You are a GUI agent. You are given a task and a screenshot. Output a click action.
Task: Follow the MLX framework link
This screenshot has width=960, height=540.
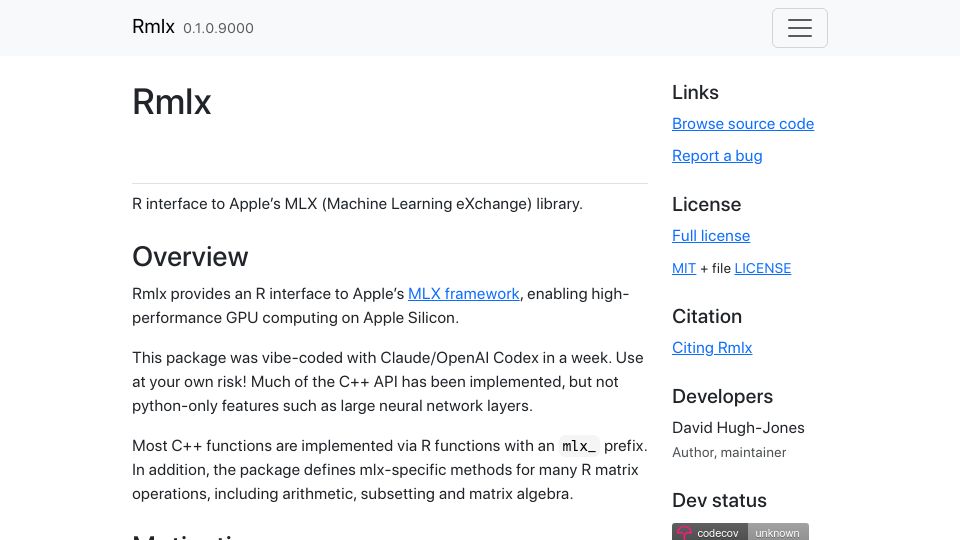pyautogui.click(x=463, y=294)
